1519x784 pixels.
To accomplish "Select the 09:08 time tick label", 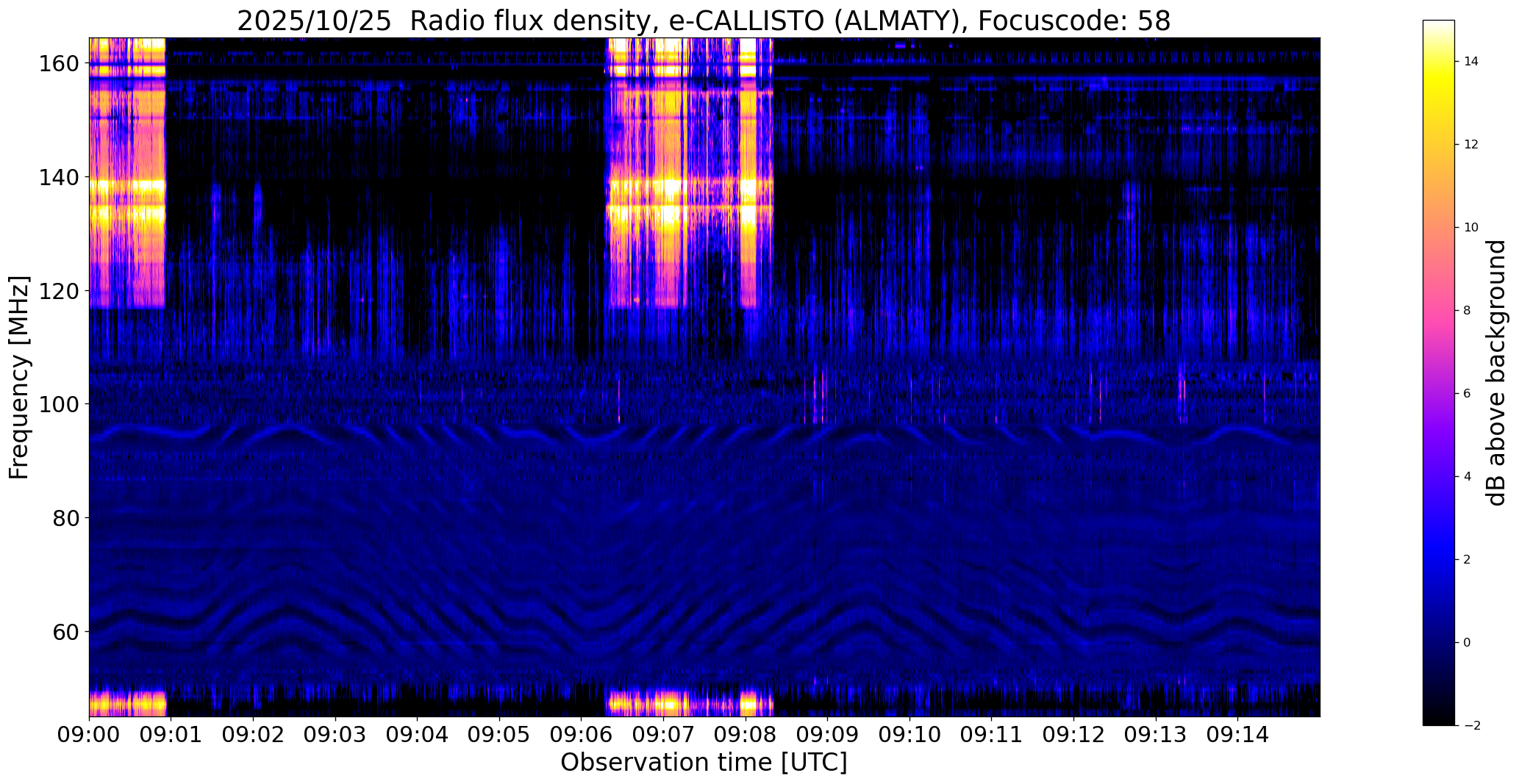I will (x=746, y=734).
